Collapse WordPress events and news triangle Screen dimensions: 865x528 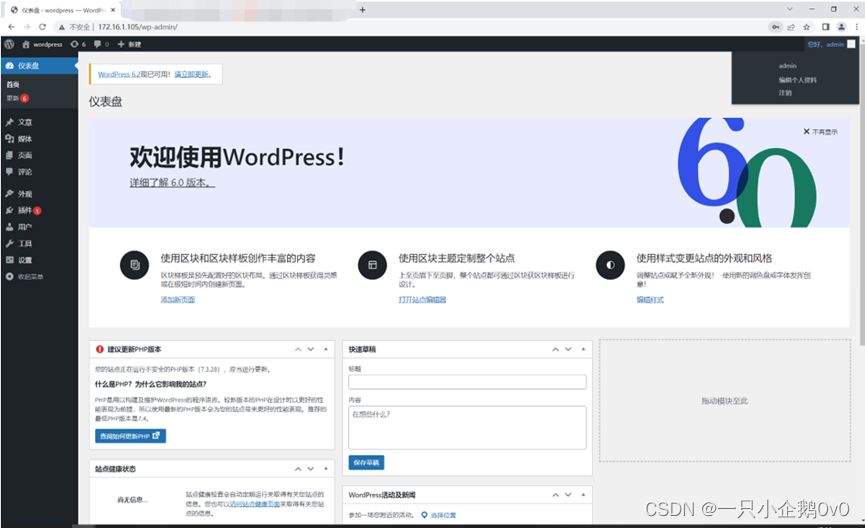[x=583, y=495]
